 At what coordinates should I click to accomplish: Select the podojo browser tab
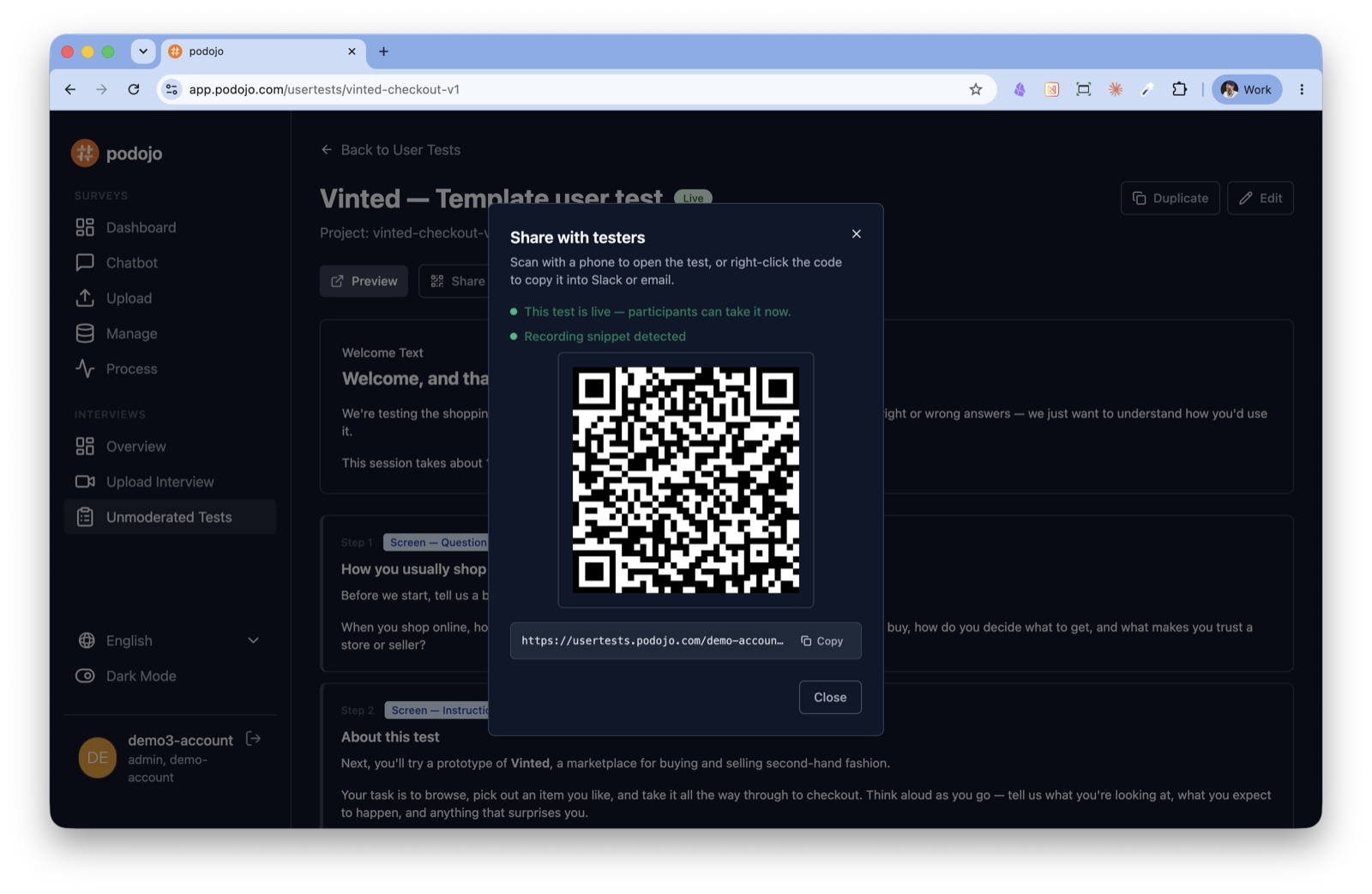click(262, 51)
